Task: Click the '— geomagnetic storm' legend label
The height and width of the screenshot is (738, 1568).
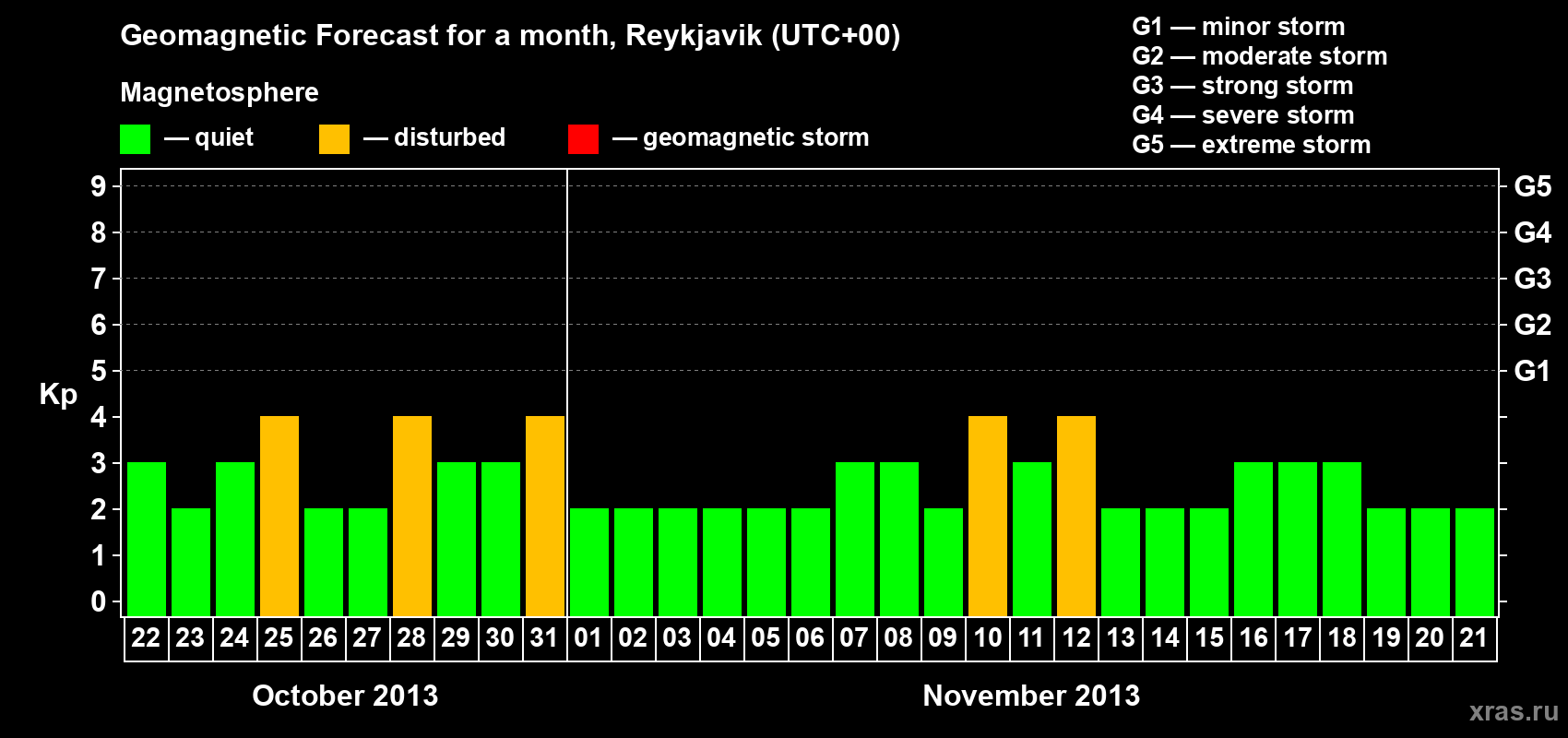Action: 741,138
